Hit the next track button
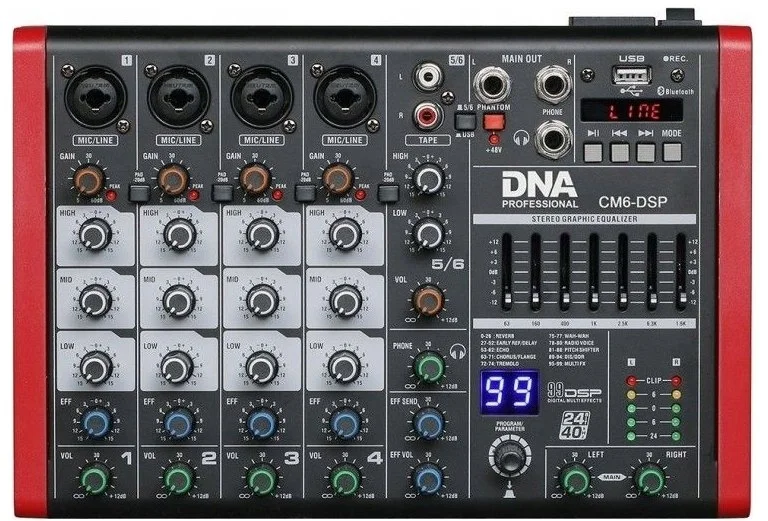 (645, 152)
